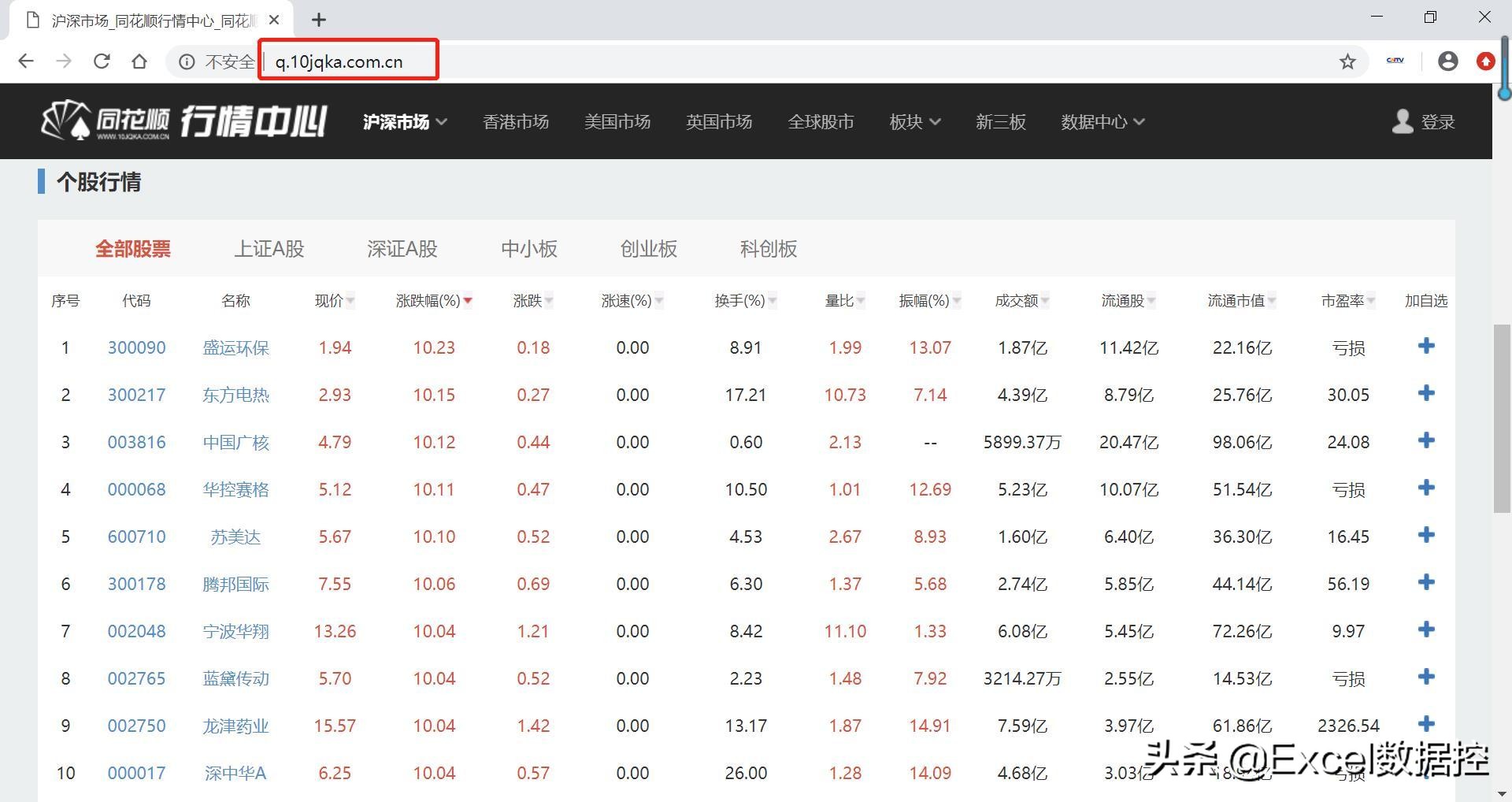Sort table by 现价 column
This screenshot has height=802, width=1512.
tap(335, 300)
